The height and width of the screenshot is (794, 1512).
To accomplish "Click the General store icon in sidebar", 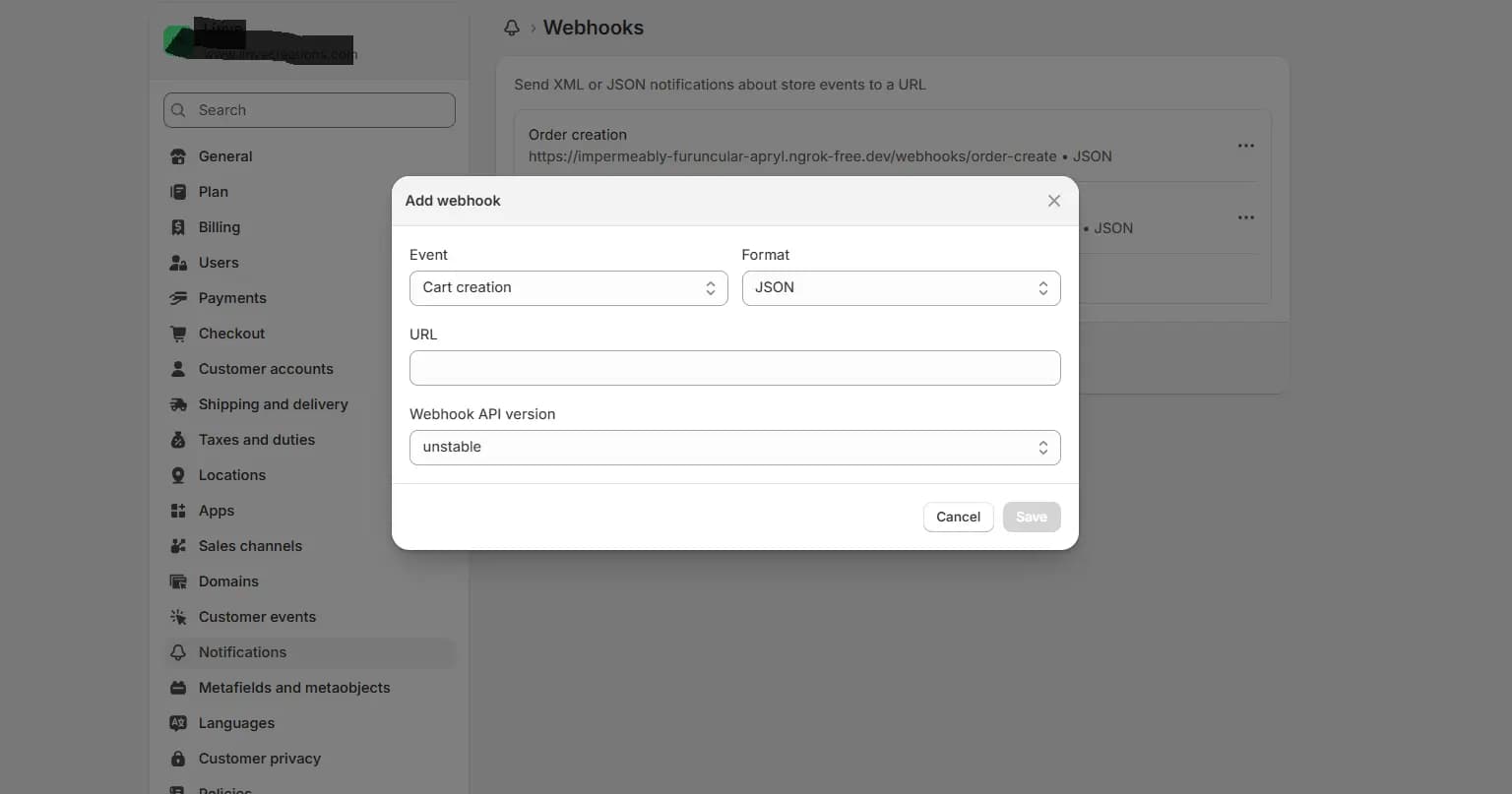I will tap(178, 156).
